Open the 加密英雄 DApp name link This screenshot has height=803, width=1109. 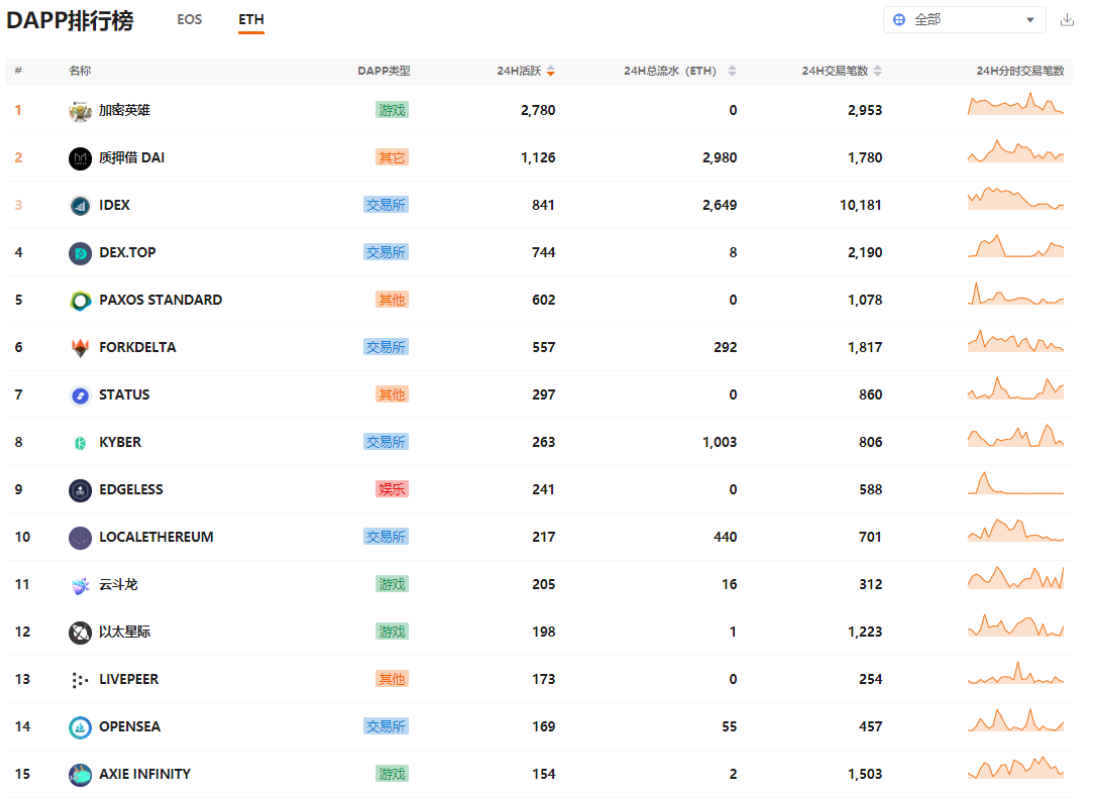pyautogui.click(x=124, y=110)
